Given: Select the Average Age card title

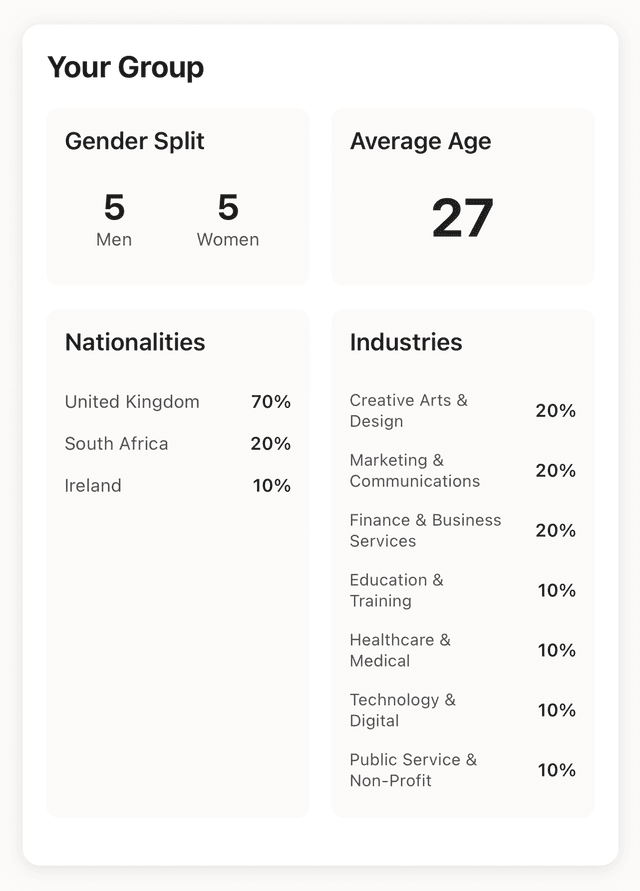Looking at the screenshot, I should (420, 141).
